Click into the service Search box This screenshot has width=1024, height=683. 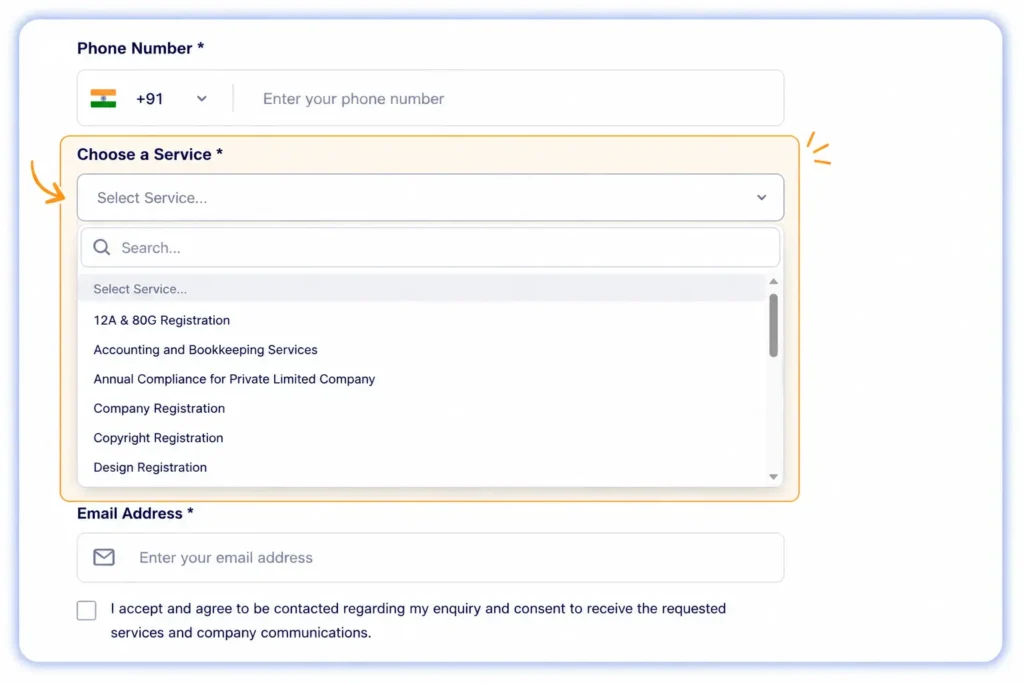pos(430,247)
